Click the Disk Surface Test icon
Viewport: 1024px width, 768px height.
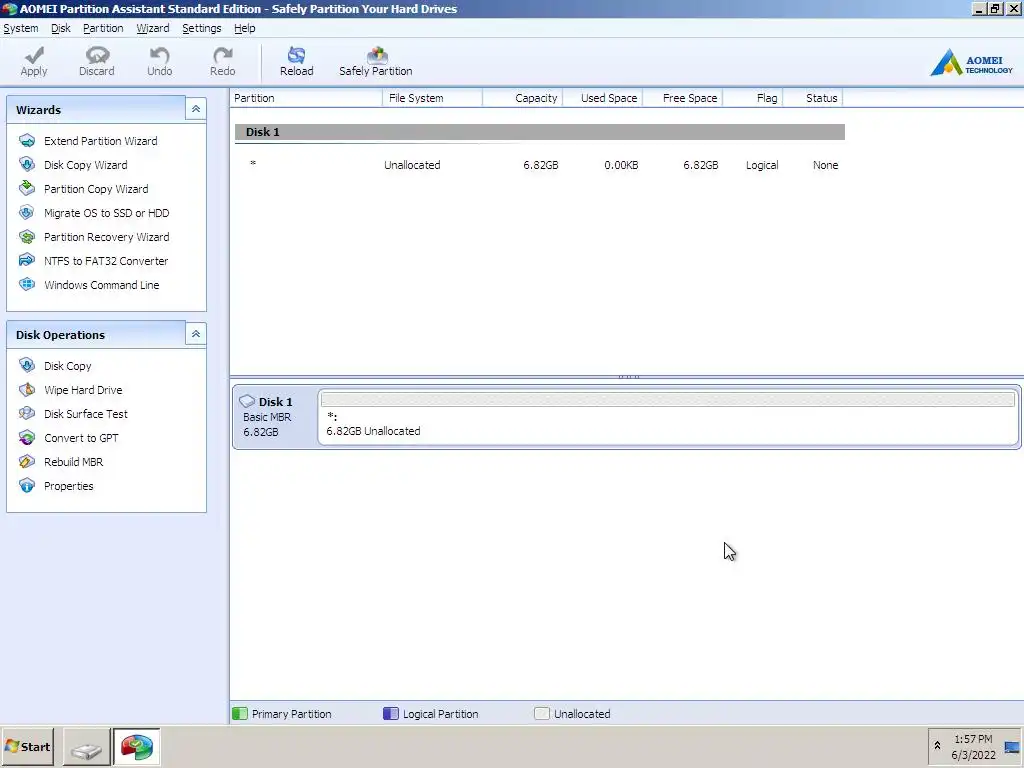pos(27,413)
